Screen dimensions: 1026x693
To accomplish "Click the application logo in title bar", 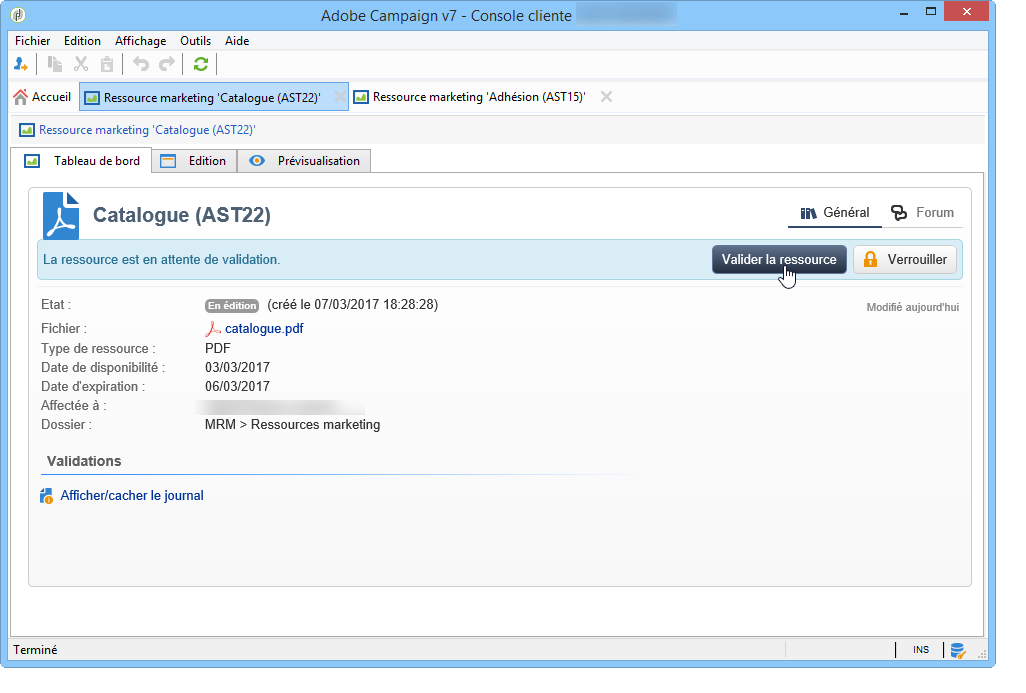I will click(x=18, y=14).
